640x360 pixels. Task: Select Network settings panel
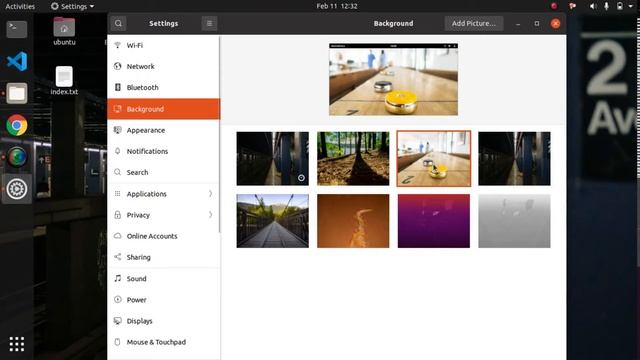click(164, 66)
